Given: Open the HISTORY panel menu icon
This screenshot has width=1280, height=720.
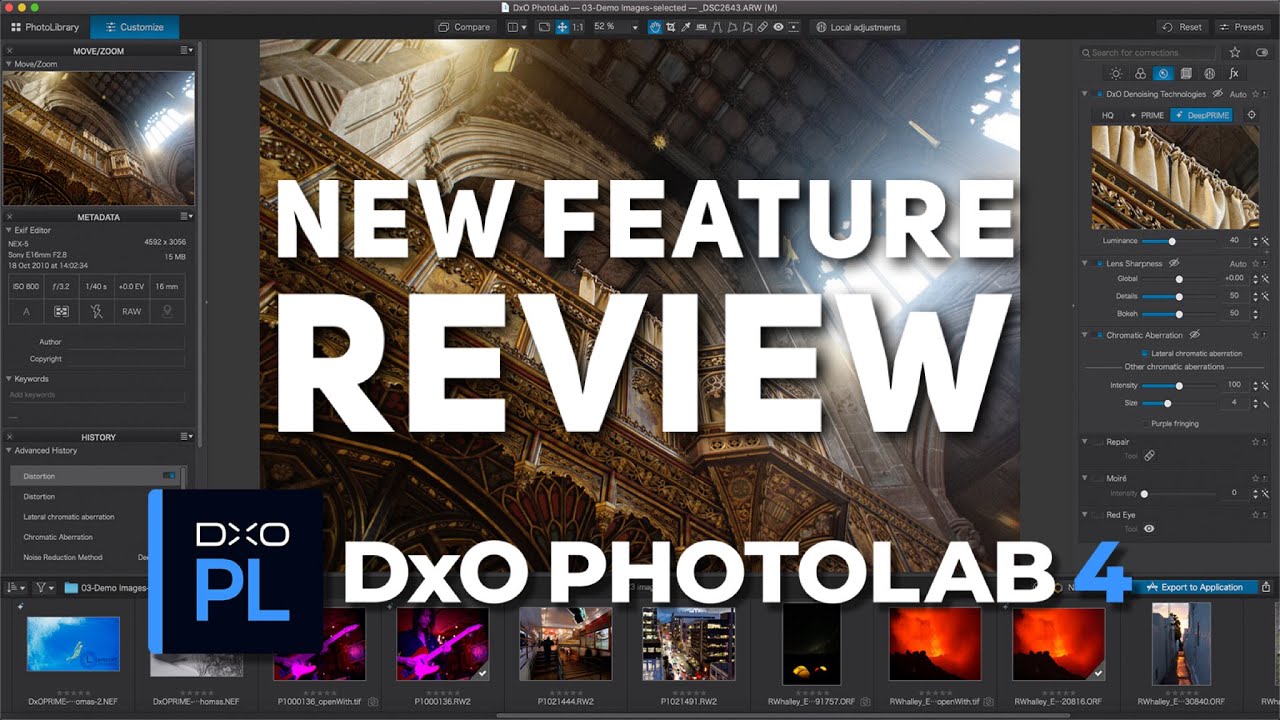Looking at the screenshot, I should (x=187, y=437).
